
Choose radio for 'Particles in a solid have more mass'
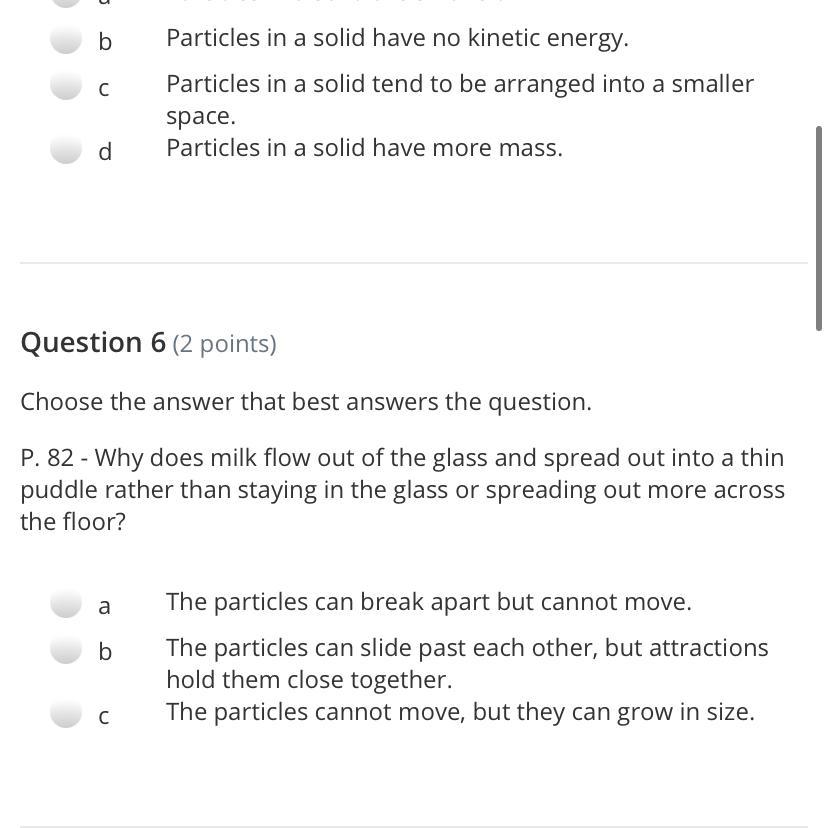click(66, 150)
